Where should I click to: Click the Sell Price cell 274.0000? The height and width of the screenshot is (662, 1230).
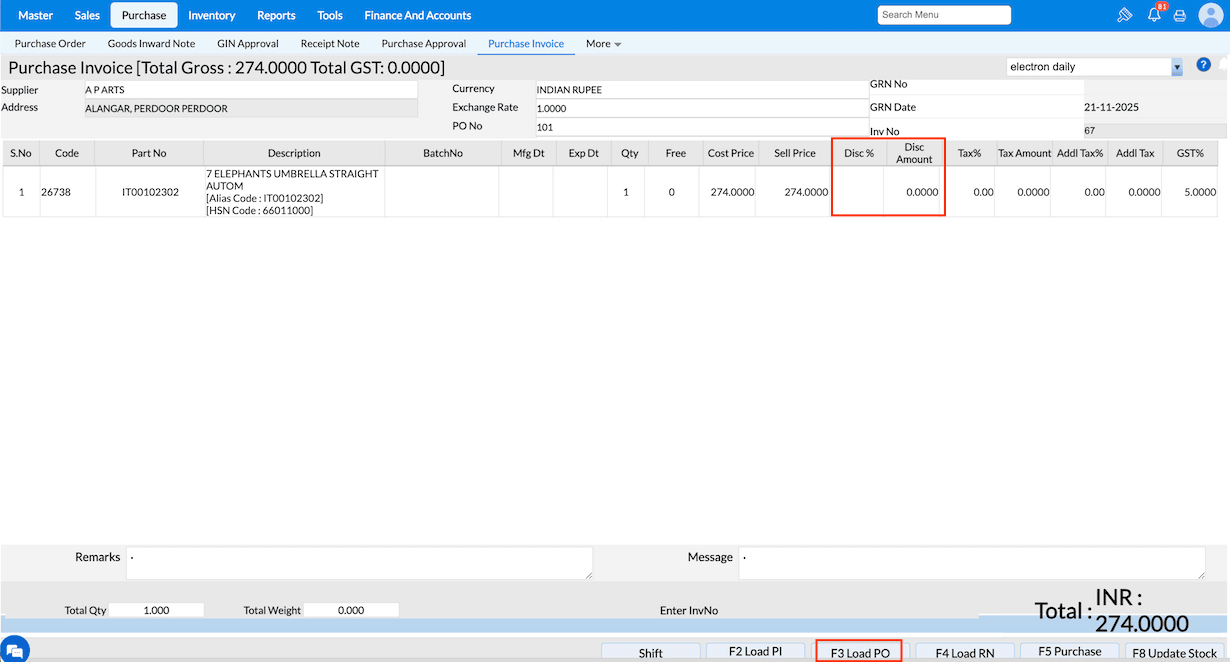(795, 191)
